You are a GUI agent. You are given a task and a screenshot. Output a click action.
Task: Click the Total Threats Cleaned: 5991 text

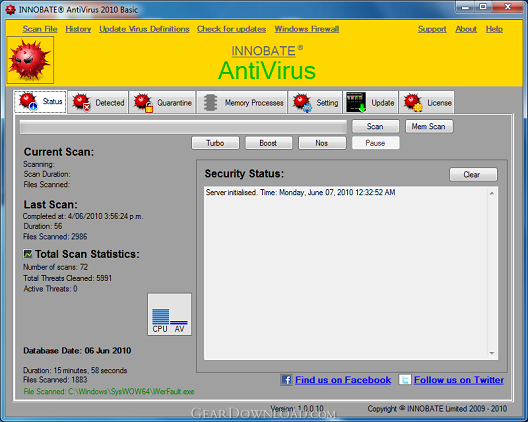point(67,278)
